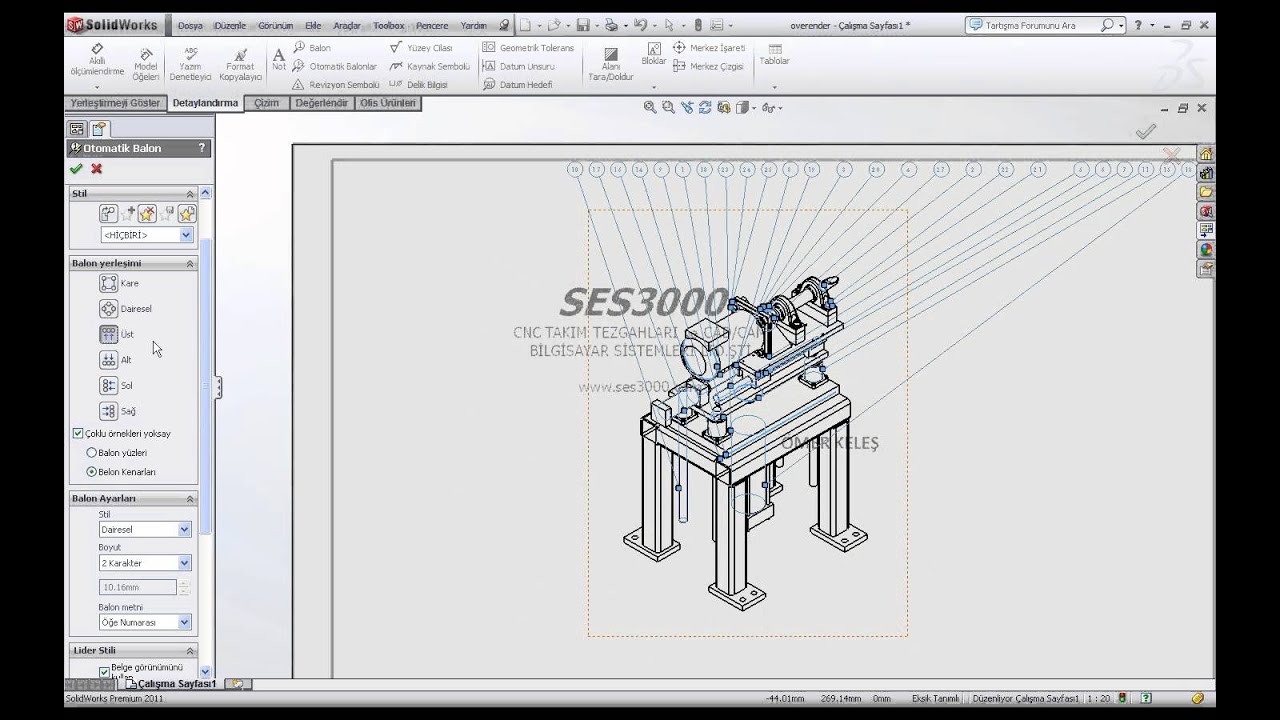
Task: Click Balon tool in ribbon
Action: pos(311,47)
